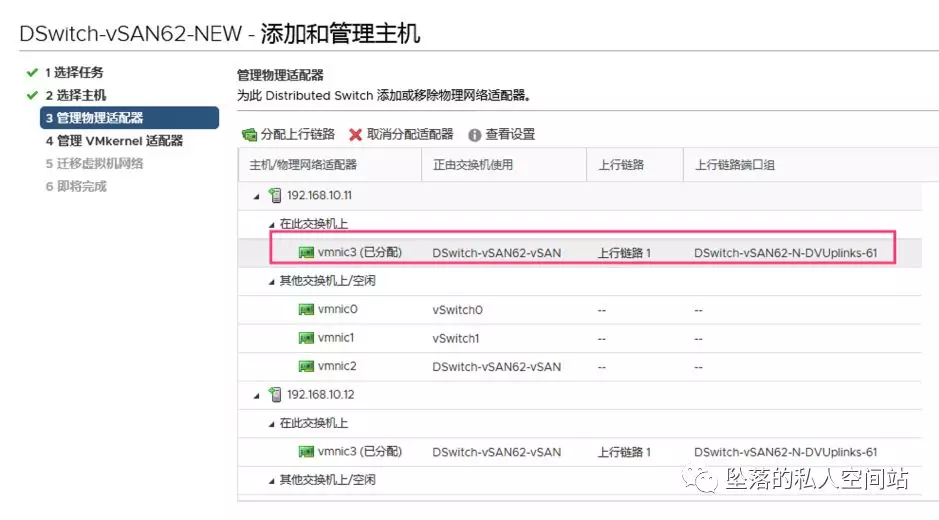This screenshot has width=939, height=520.
Task: Click the vmnic1 network adapter icon
Action: [306, 338]
